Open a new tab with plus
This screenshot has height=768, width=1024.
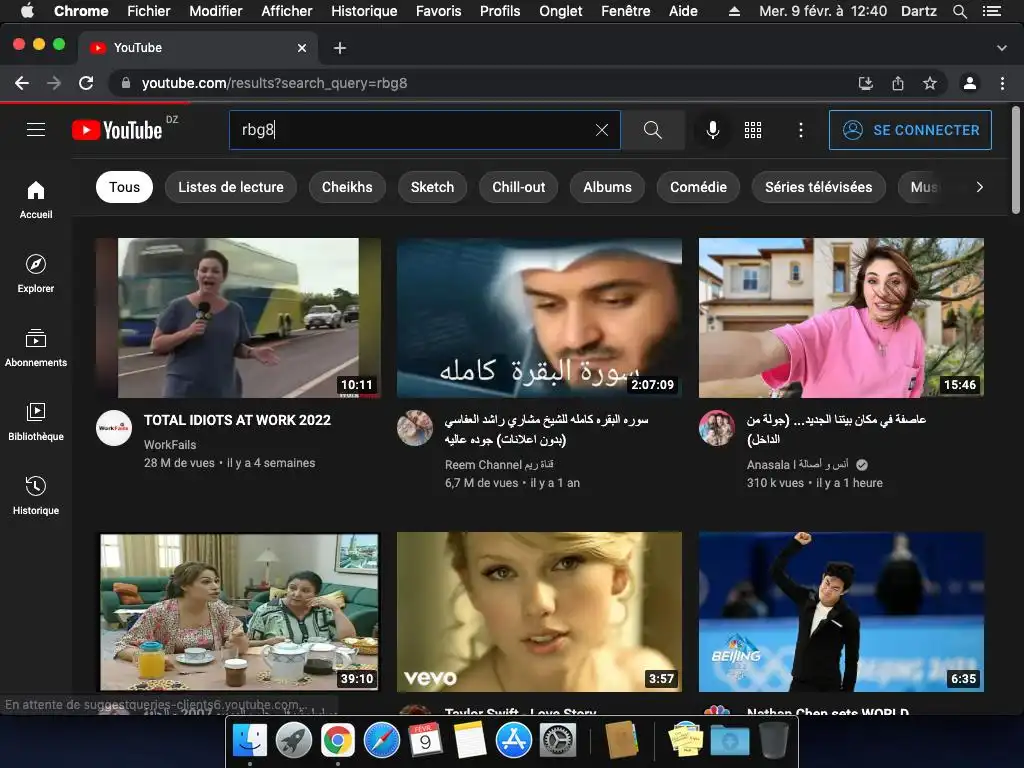pyautogui.click(x=340, y=48)
